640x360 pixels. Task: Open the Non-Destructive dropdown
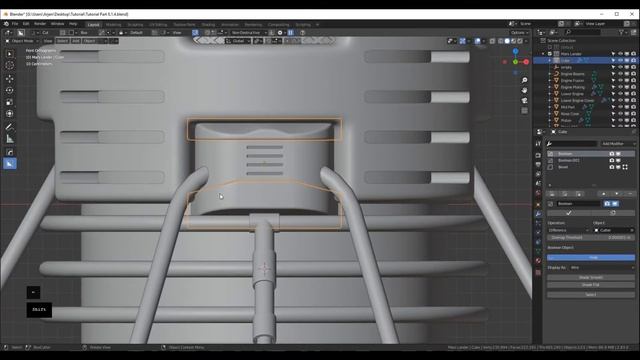(x=249, y=33)
